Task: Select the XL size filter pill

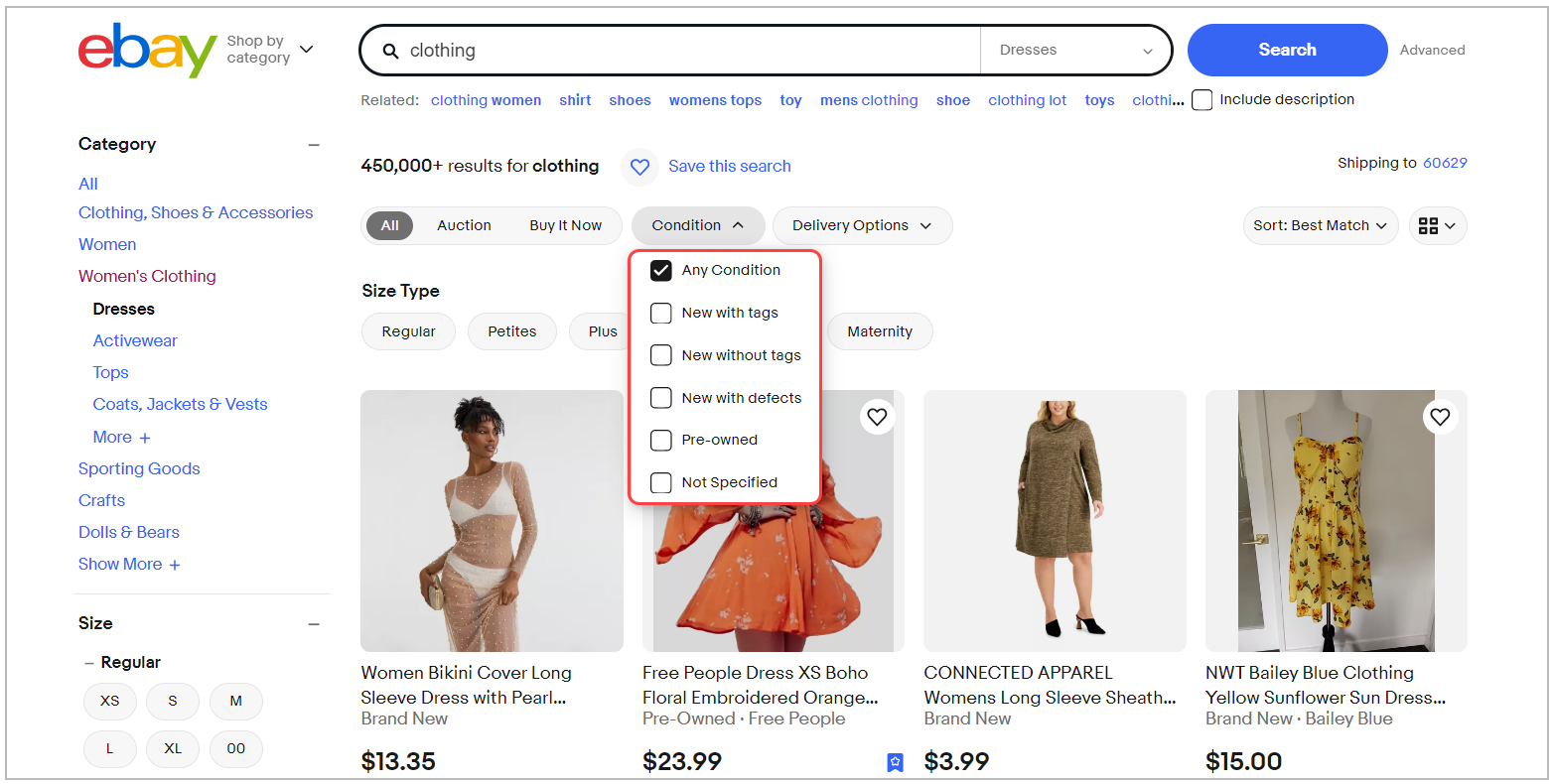Action: pos(172,749)
